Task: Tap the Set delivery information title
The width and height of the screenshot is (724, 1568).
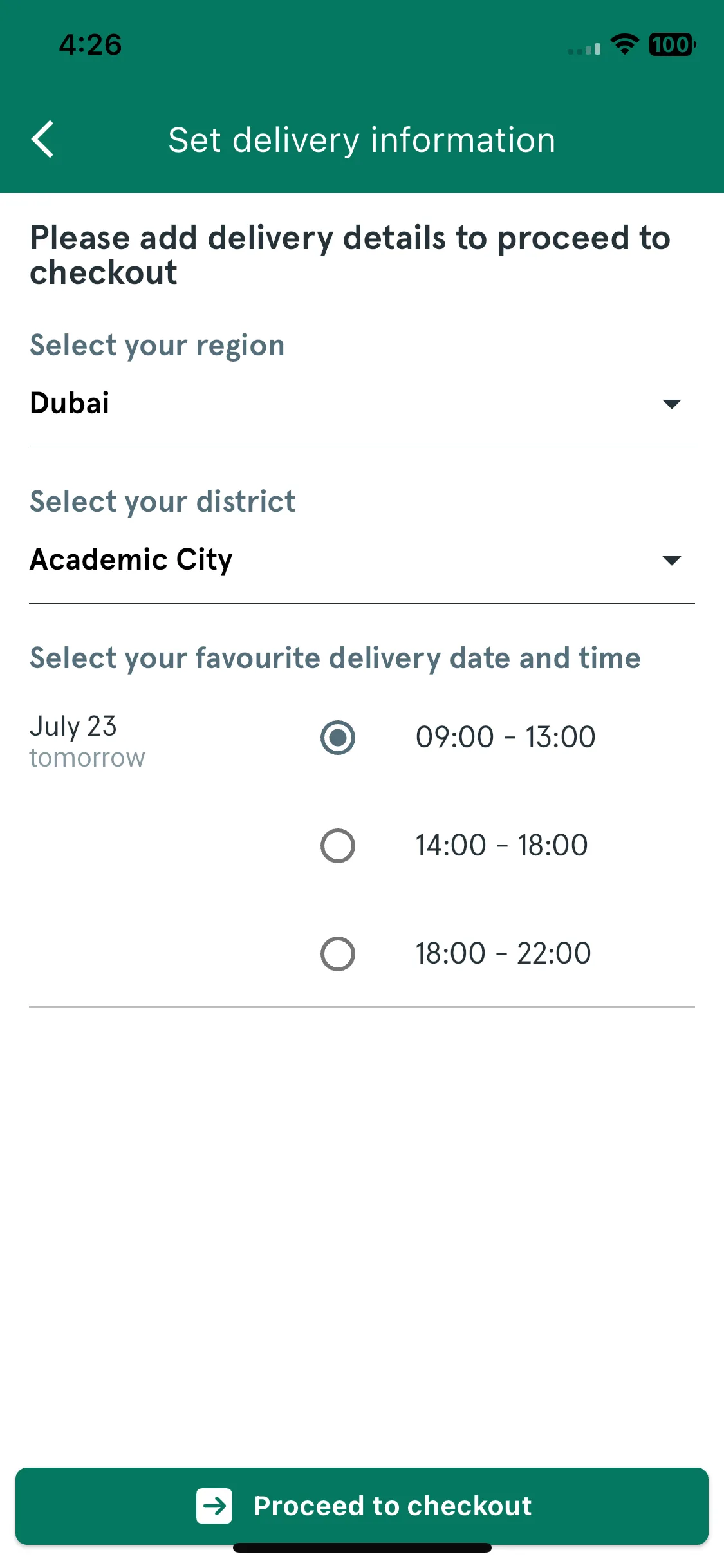Action: [x=362, y=140]
